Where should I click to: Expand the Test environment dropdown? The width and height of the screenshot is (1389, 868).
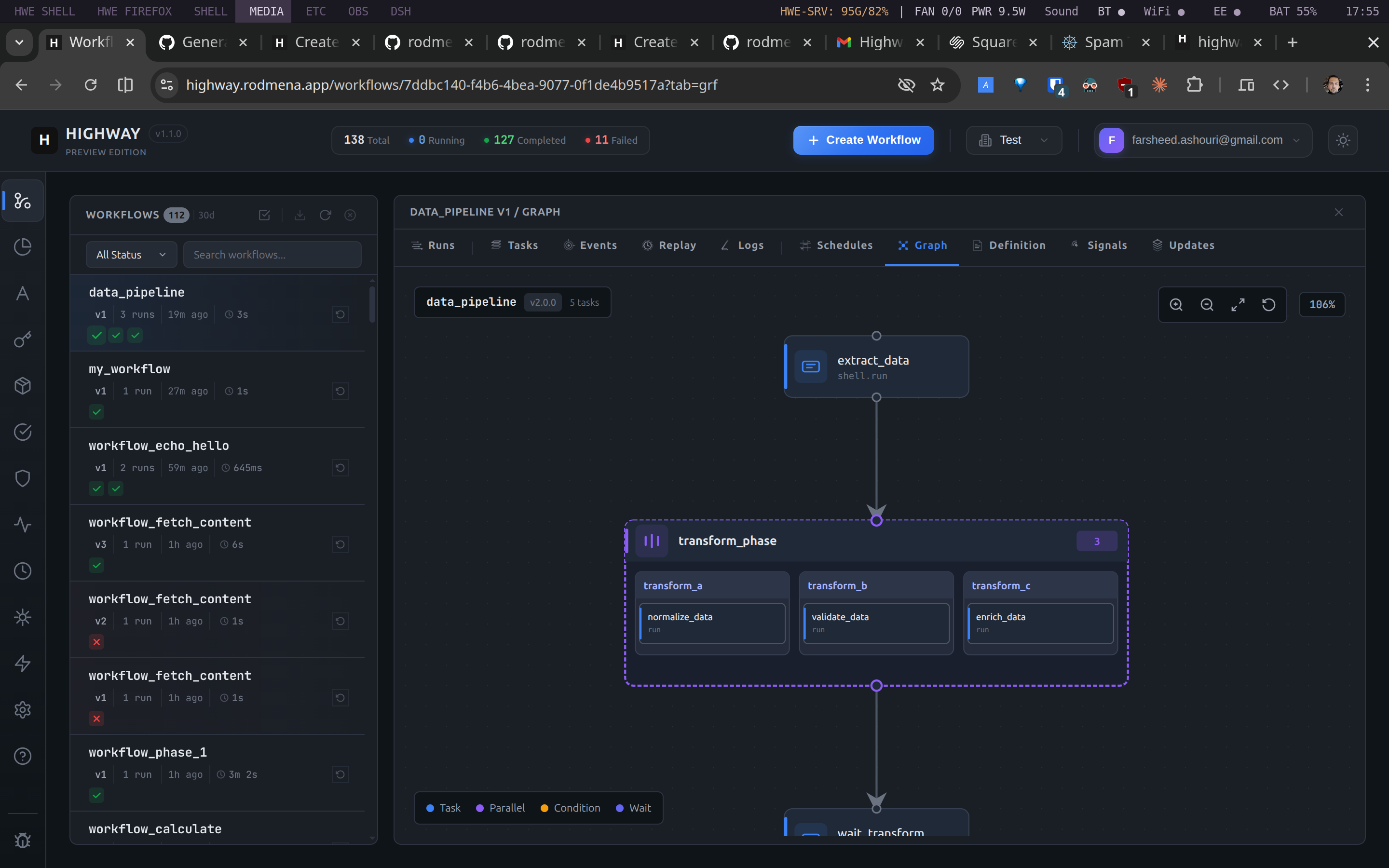coord(1014,140)
